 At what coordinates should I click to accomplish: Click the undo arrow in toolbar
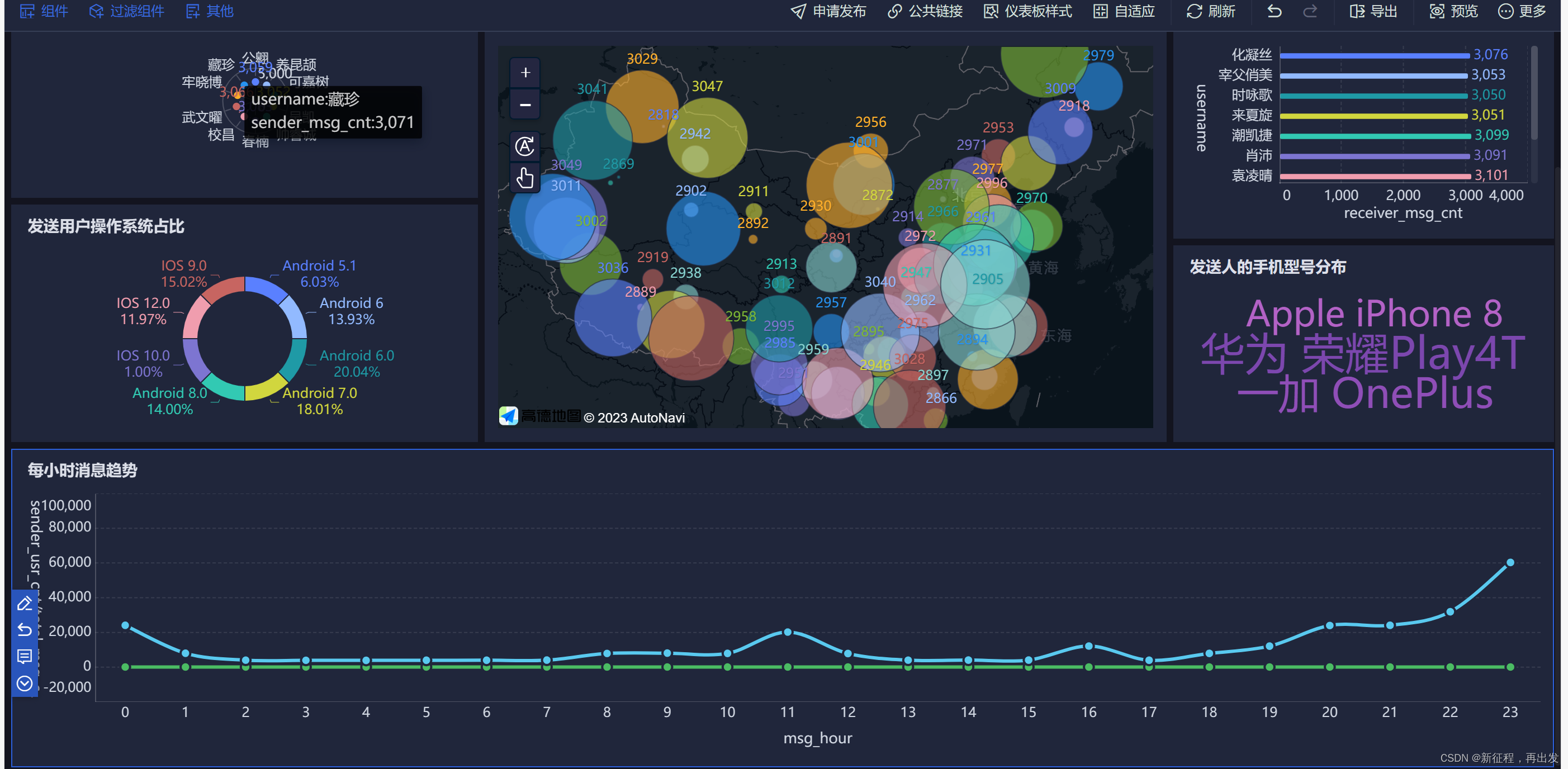coord(1274,11)
